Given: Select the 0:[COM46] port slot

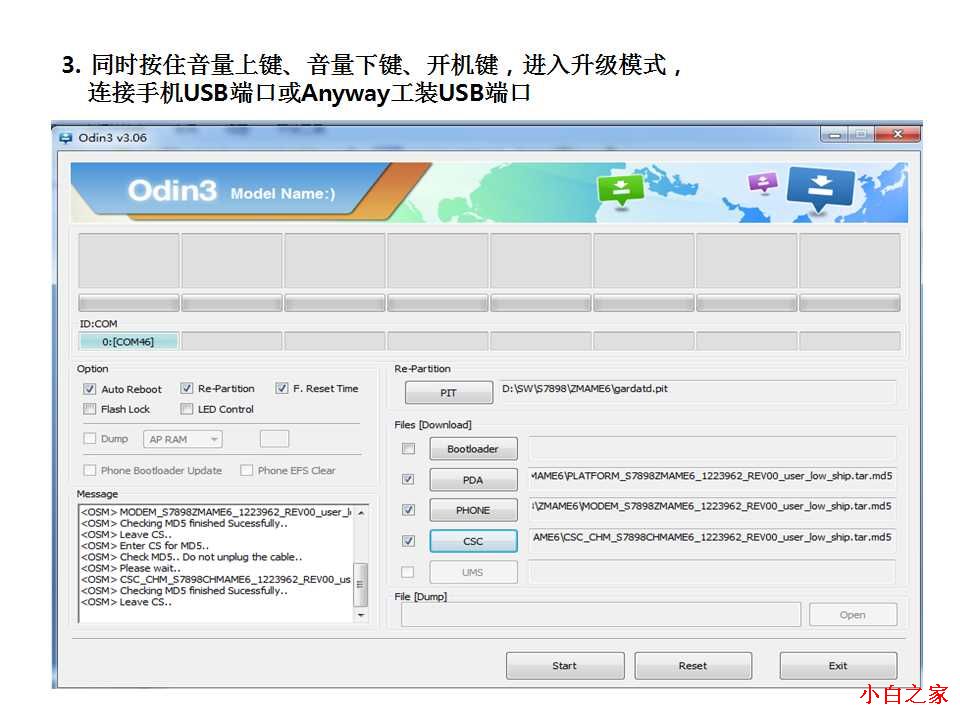Looking at the screenshot, I should click(x=129, y=342).
